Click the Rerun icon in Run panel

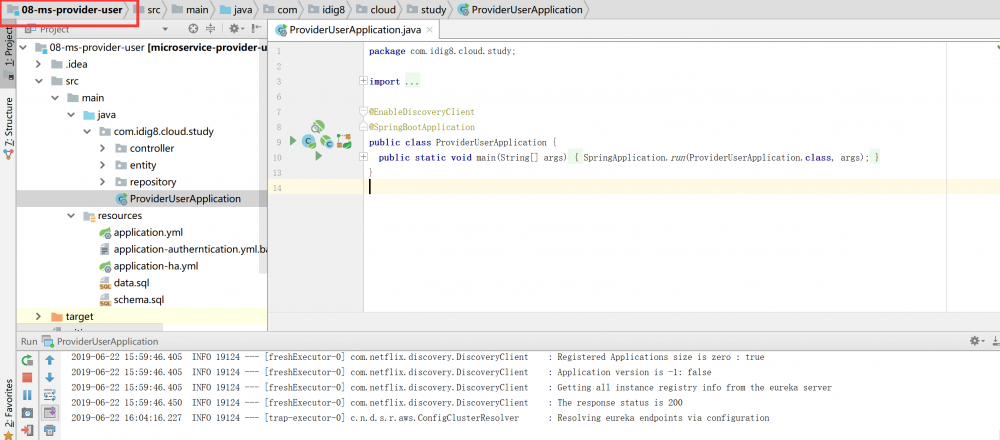coord(27,360)
